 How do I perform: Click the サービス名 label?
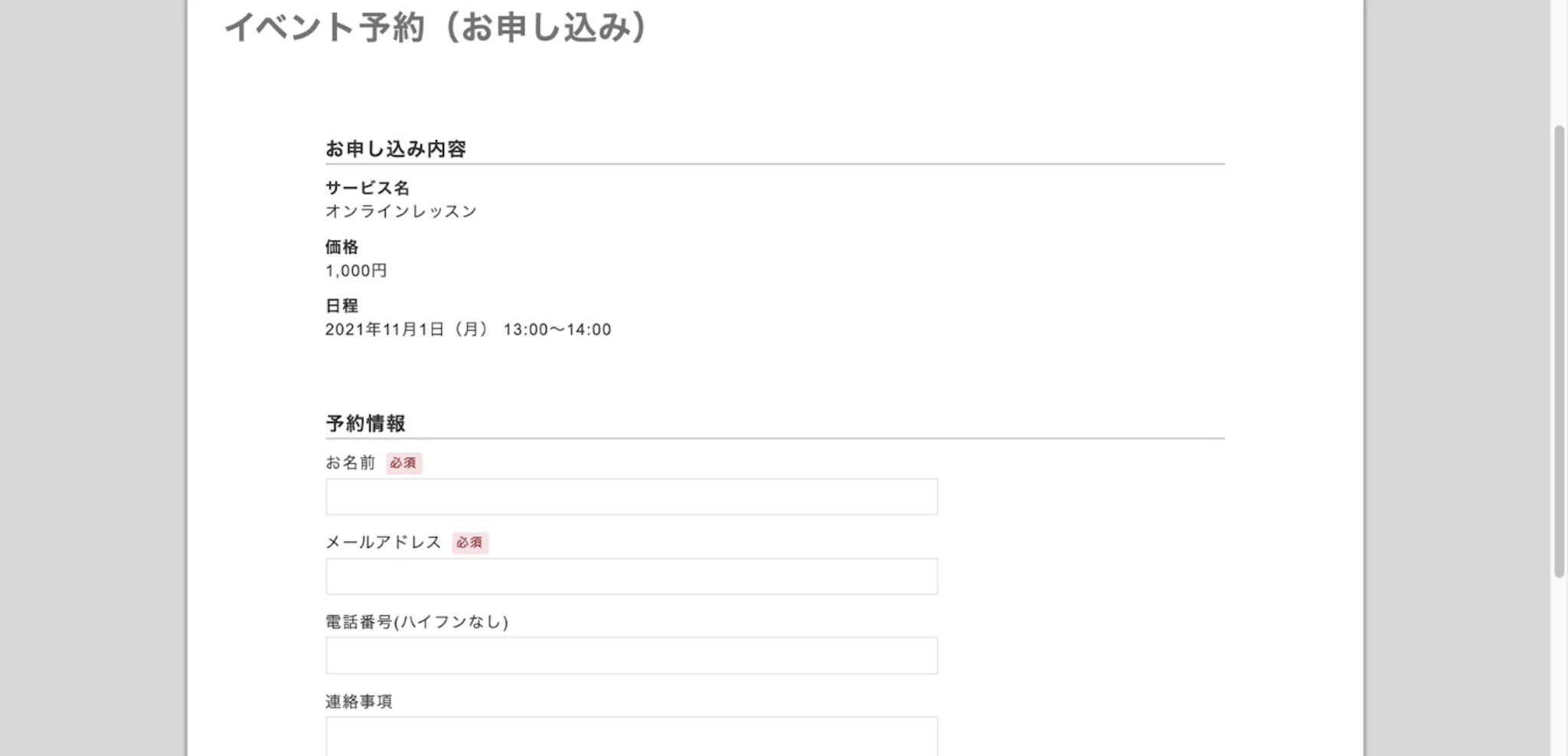(x=367, y=188)
